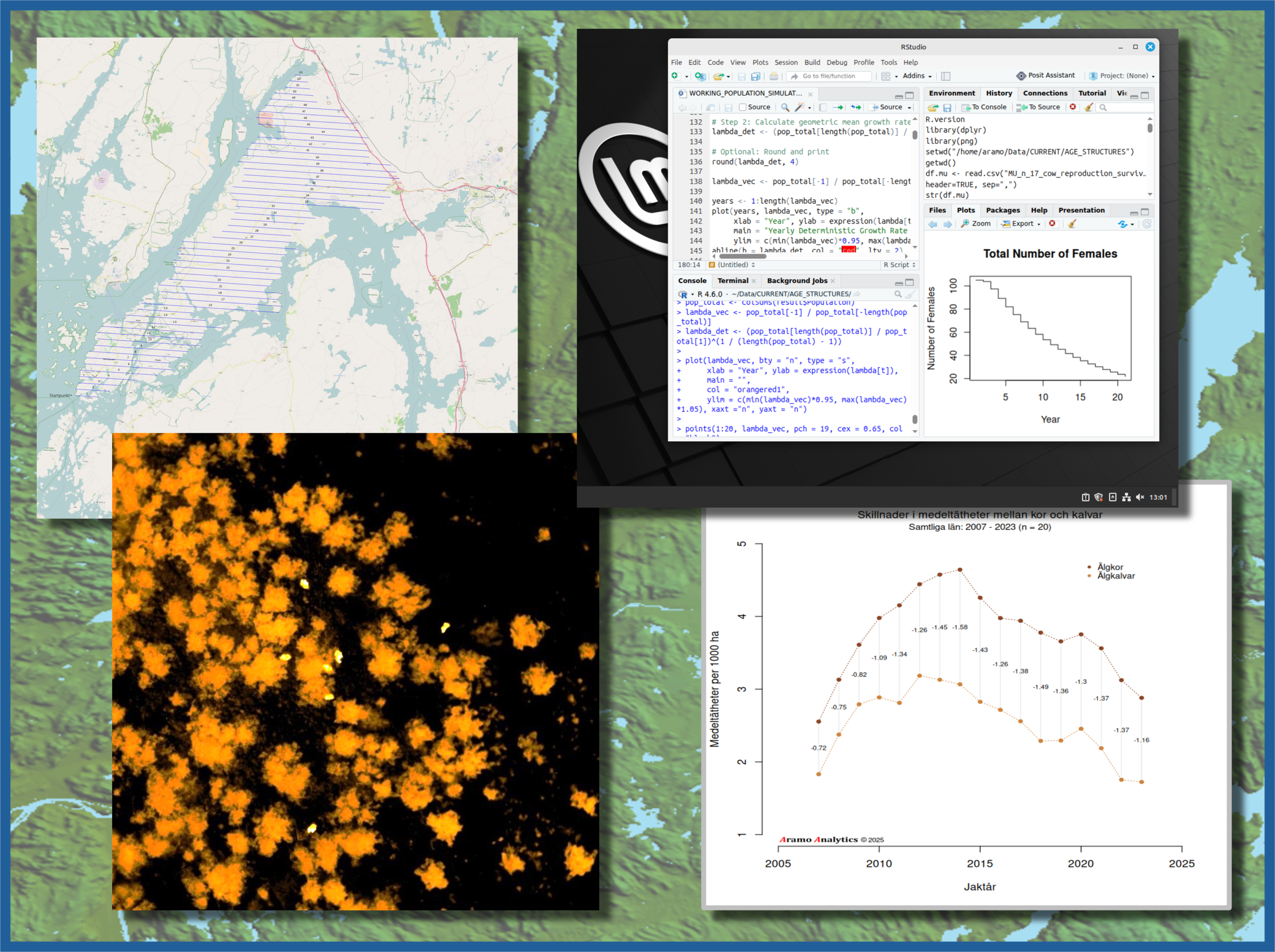
Task: Click the red remove-plot icon in Plots pane
Action: point(1052,224)
